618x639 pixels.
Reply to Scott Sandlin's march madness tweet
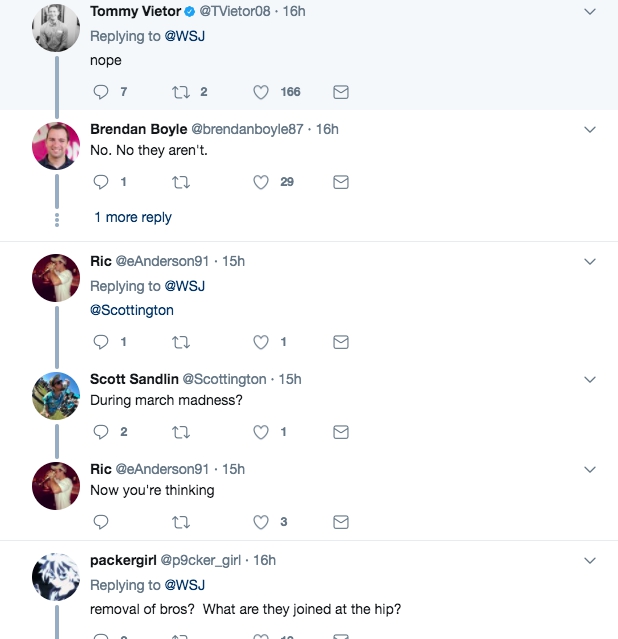100,432
